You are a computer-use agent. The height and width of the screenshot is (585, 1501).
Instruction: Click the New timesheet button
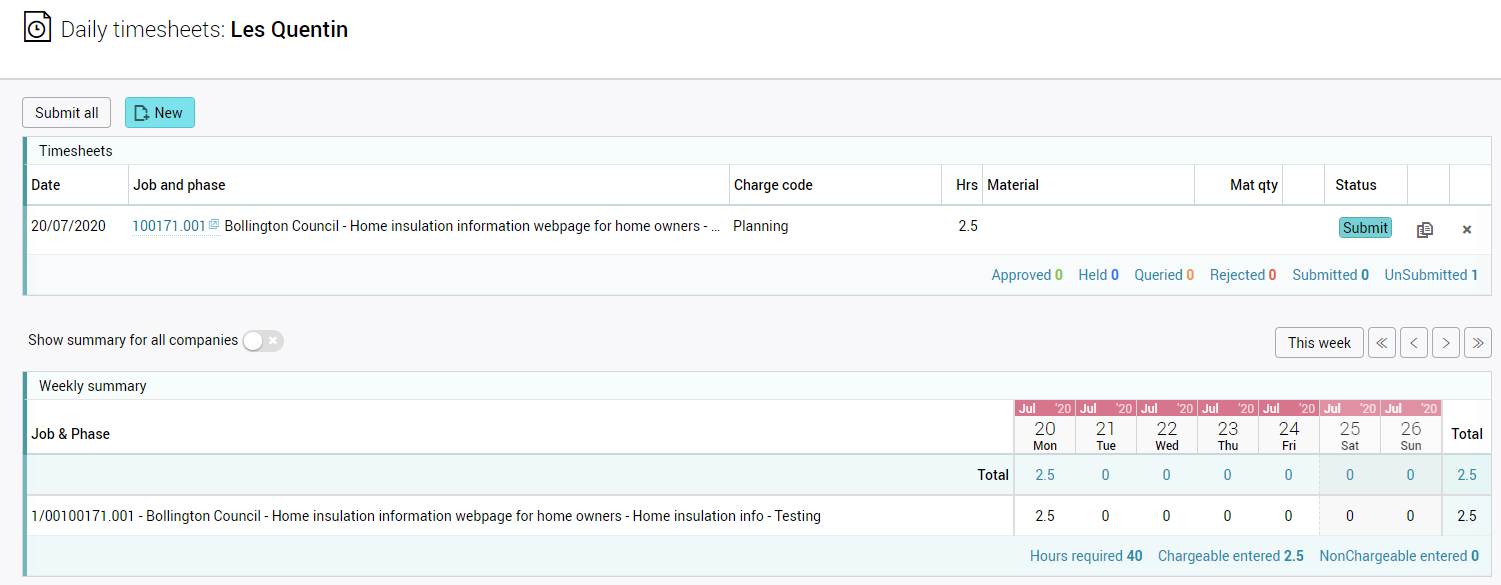tap(159, 113)
